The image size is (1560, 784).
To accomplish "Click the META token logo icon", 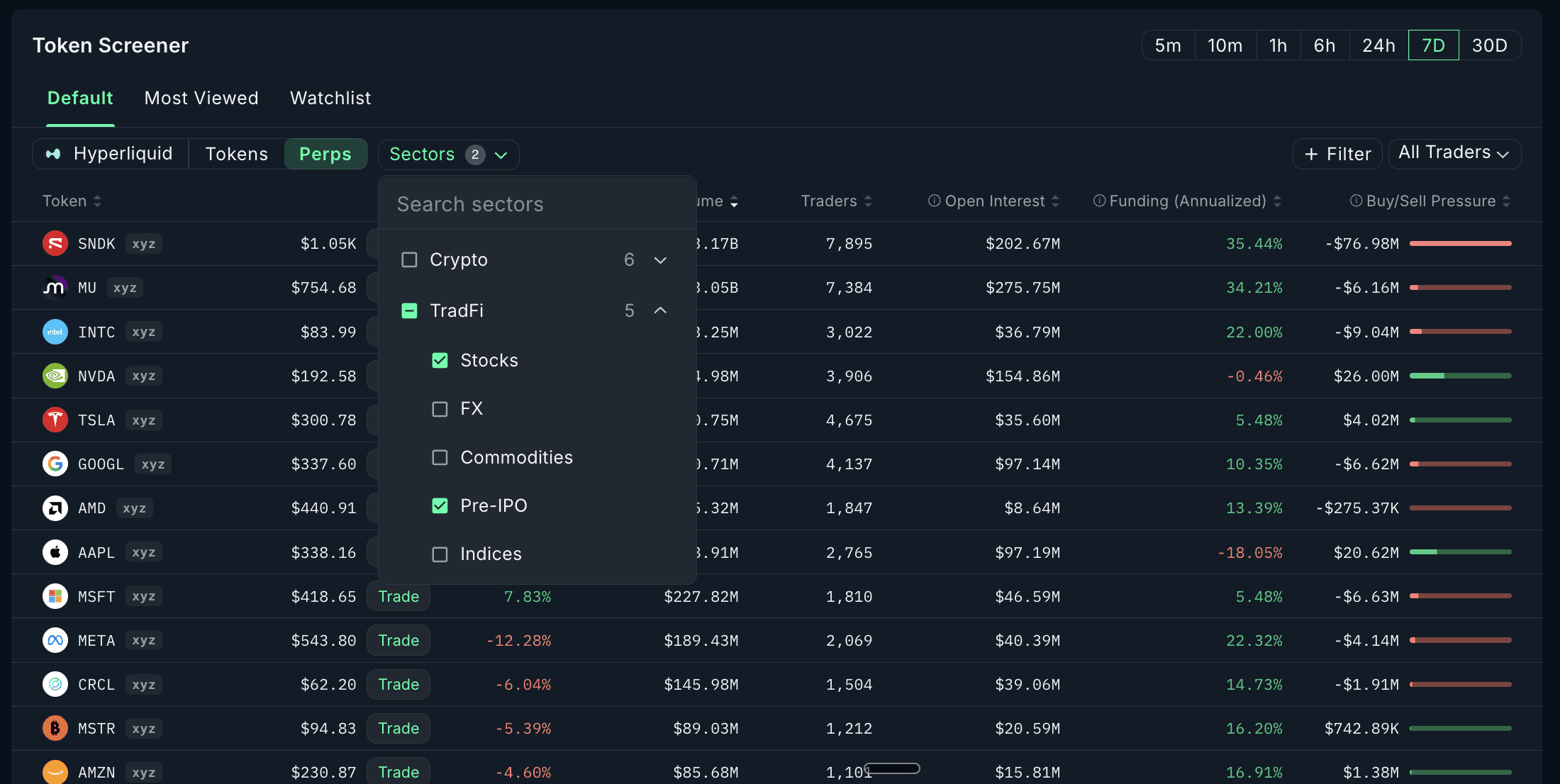I will [55, 641].
